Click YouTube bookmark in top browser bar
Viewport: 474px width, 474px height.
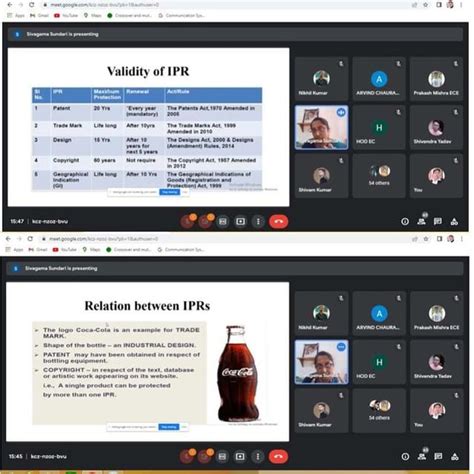66,15
